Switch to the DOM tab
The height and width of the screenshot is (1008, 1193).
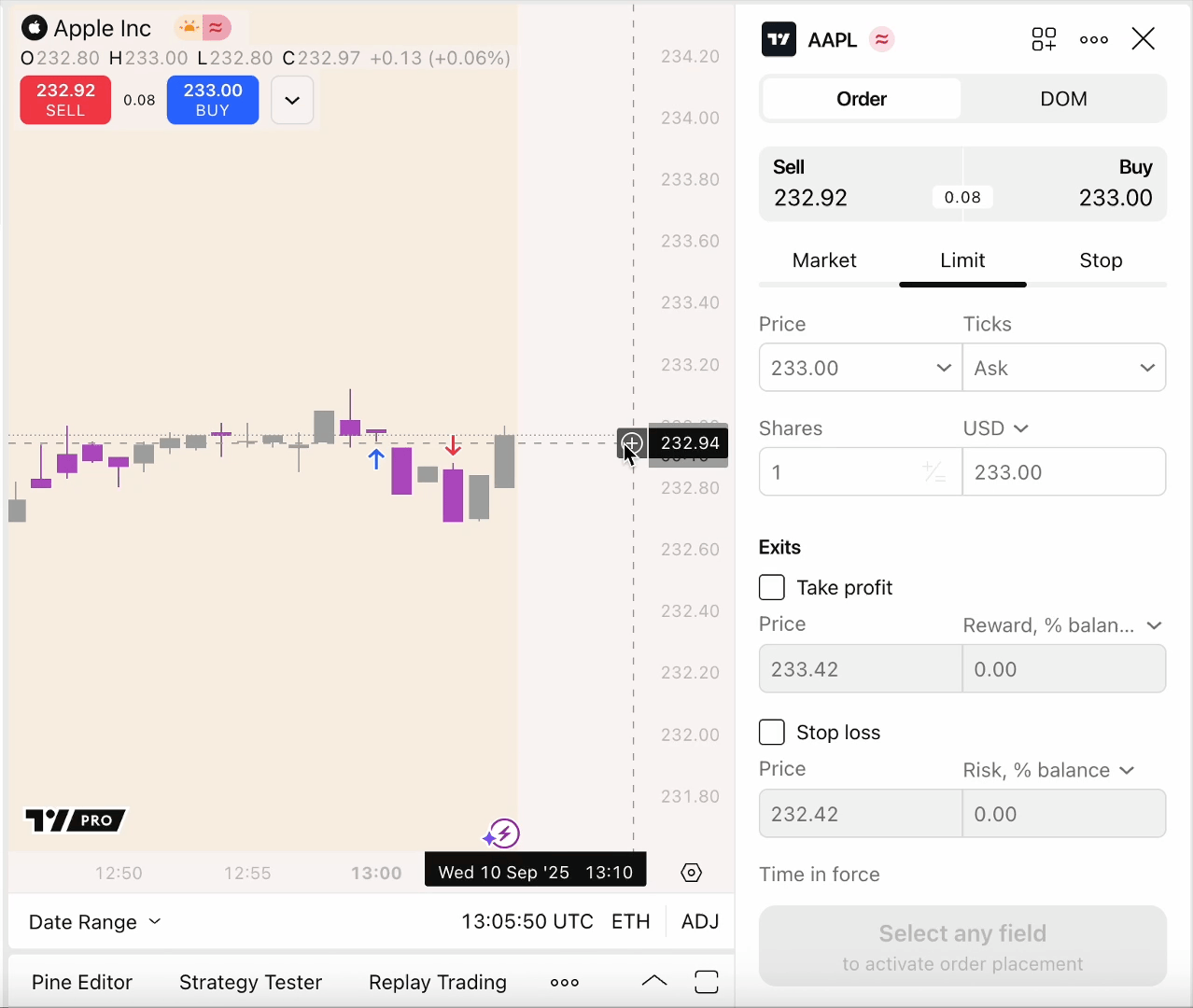[x=1063, y=99]
